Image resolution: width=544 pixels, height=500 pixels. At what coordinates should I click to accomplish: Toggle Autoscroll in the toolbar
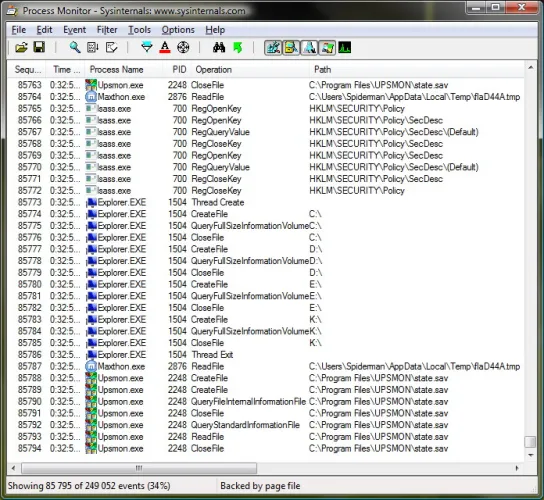click(93, 48)
